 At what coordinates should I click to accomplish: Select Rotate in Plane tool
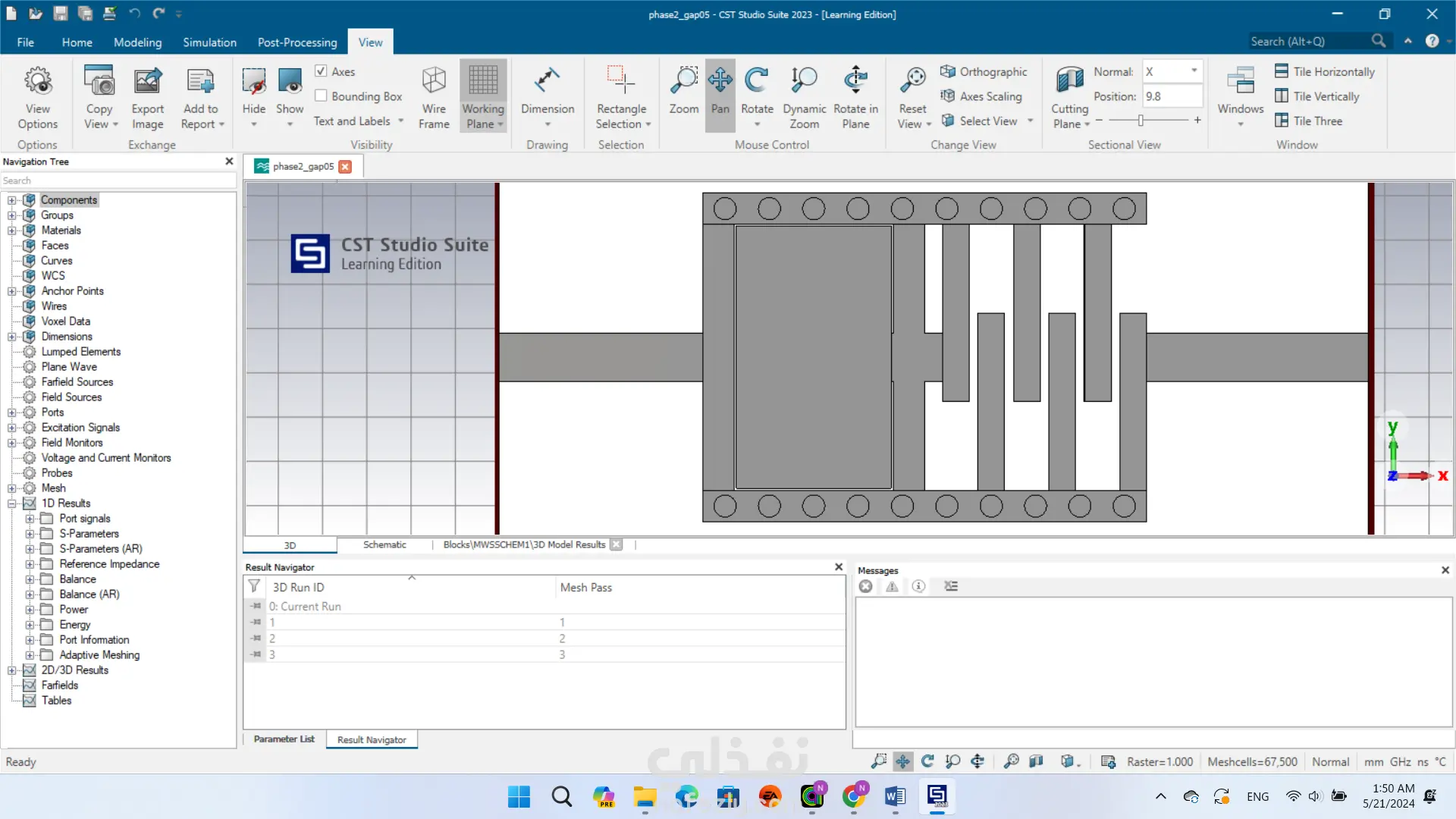click(856, 98)
